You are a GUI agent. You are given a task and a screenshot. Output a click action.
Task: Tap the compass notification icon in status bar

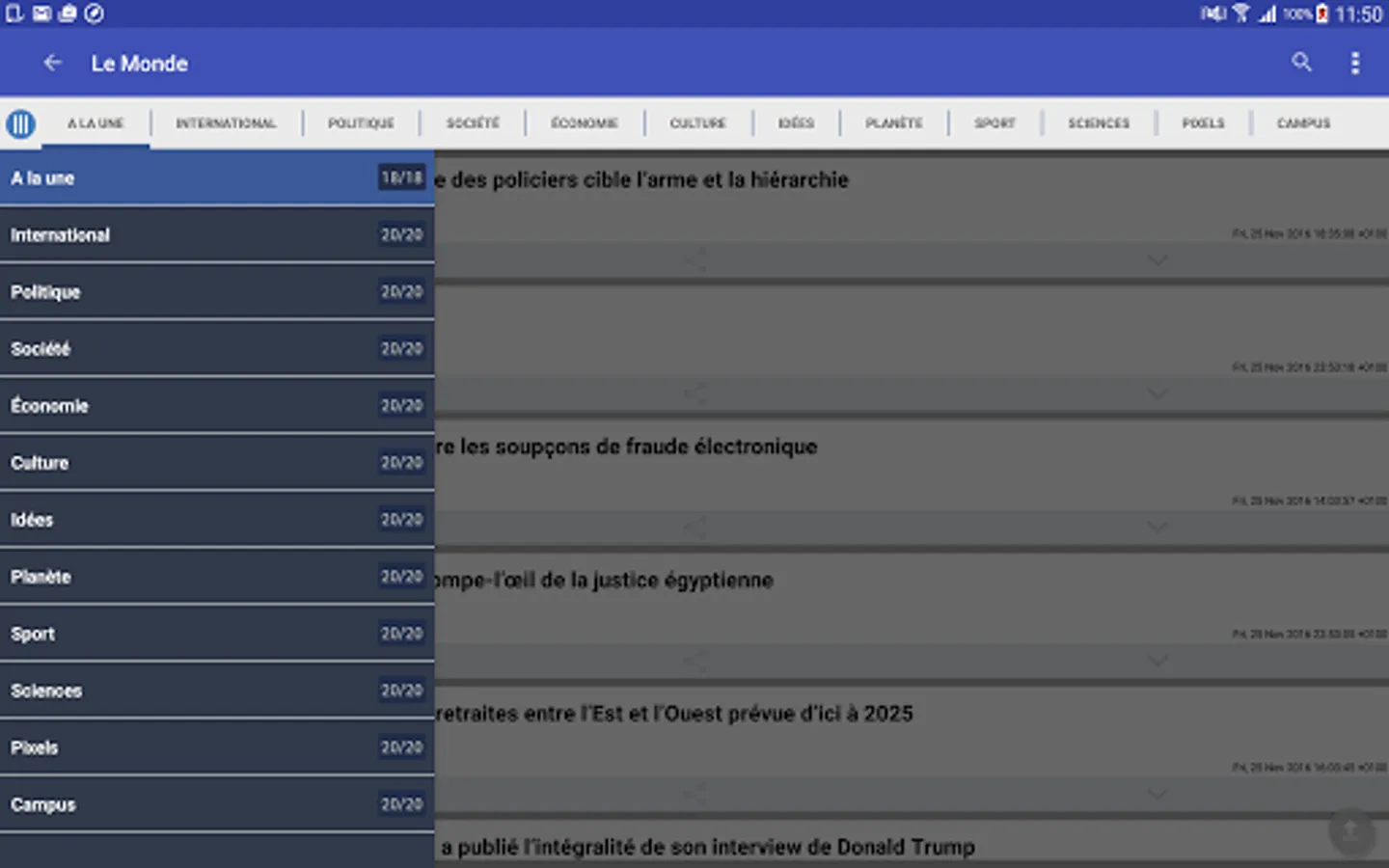click(94, 14)
